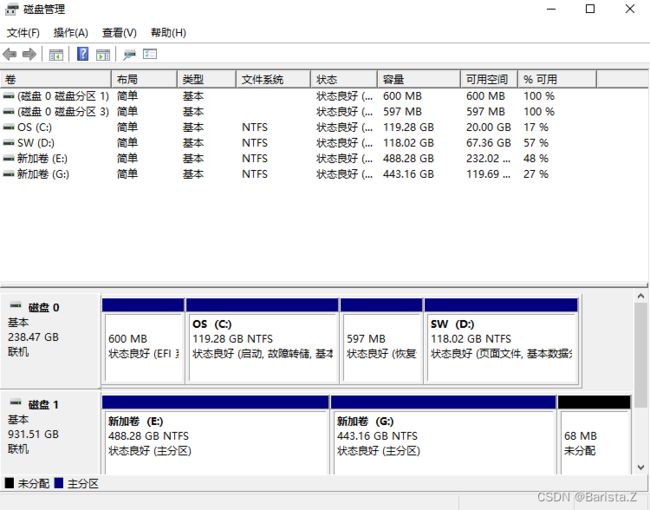Sort by the 卷 column header

[x=56, y=79]
